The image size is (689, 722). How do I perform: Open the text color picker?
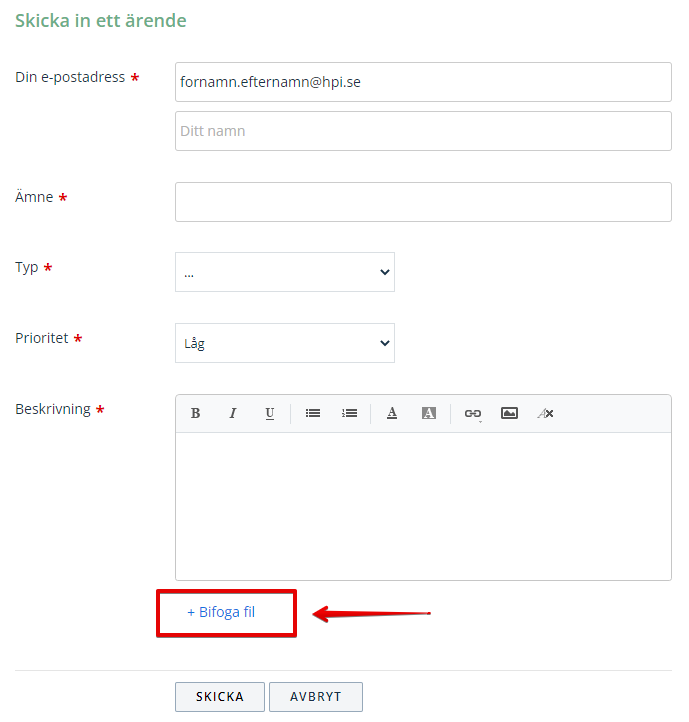(x=392, y=413)
